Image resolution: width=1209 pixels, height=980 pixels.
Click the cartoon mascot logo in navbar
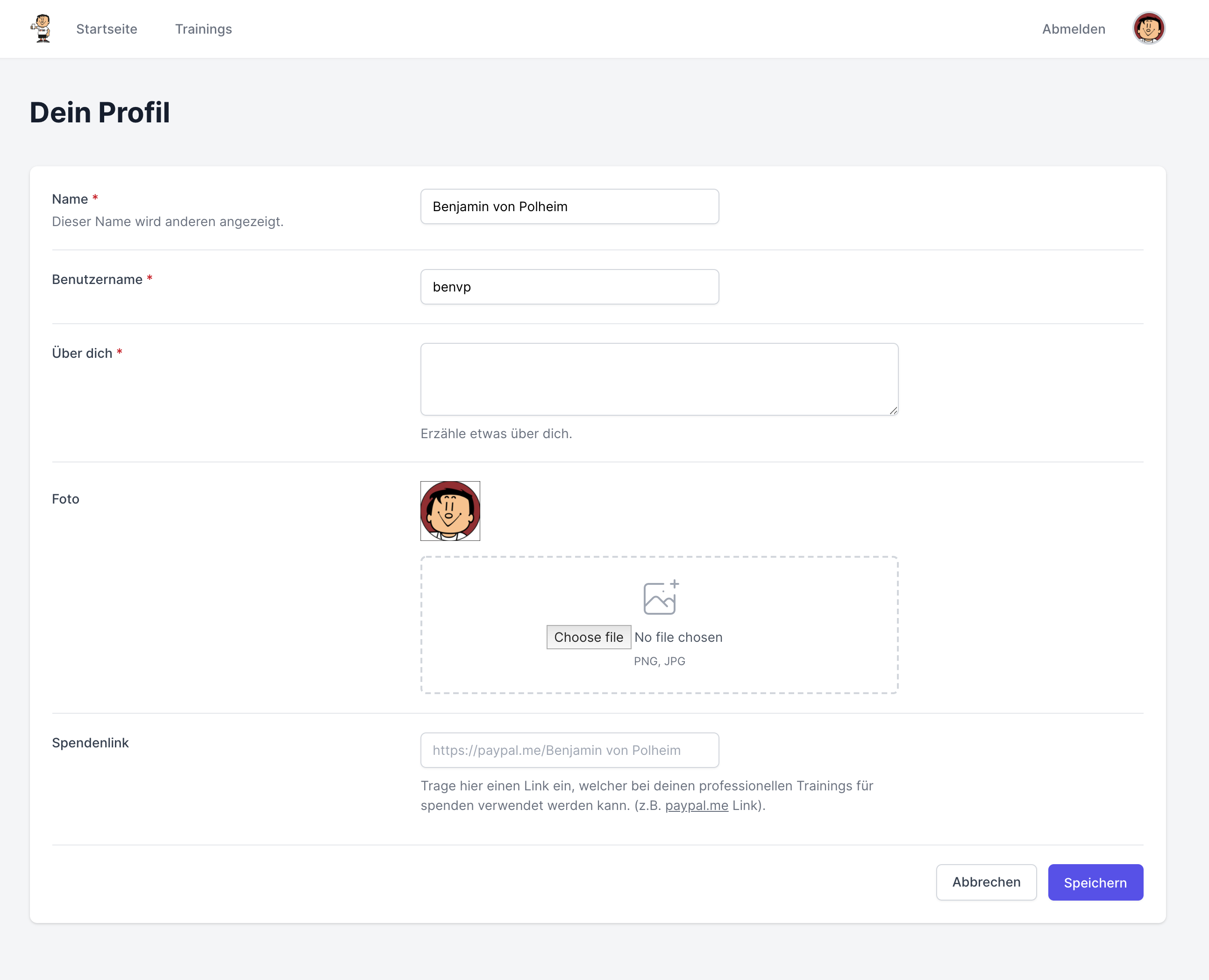(41, 29)
